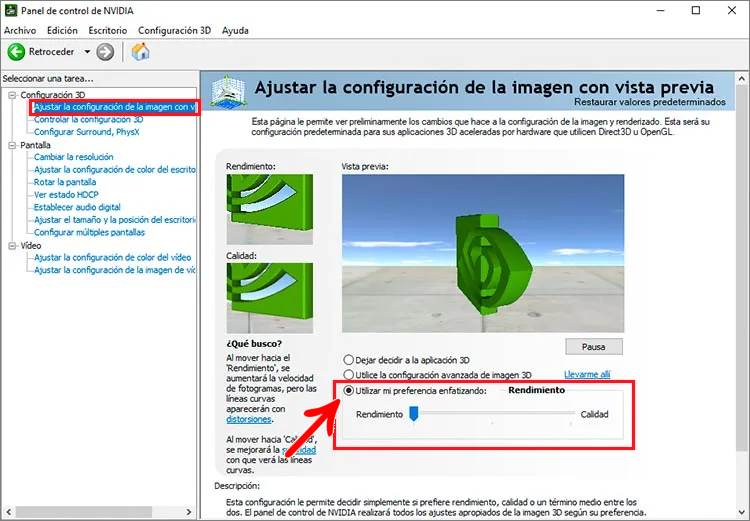Click the green Retroceder back arrow icon
750x521 pixels.
coord(16,52)
